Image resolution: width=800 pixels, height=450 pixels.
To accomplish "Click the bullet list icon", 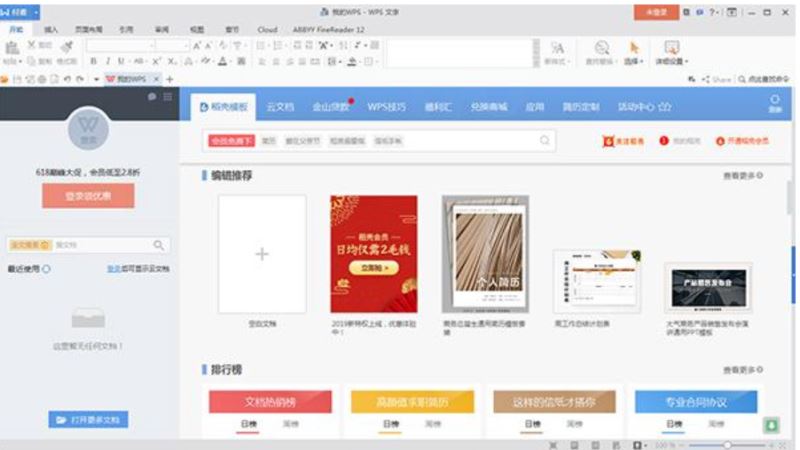I will tap(261, 46).
